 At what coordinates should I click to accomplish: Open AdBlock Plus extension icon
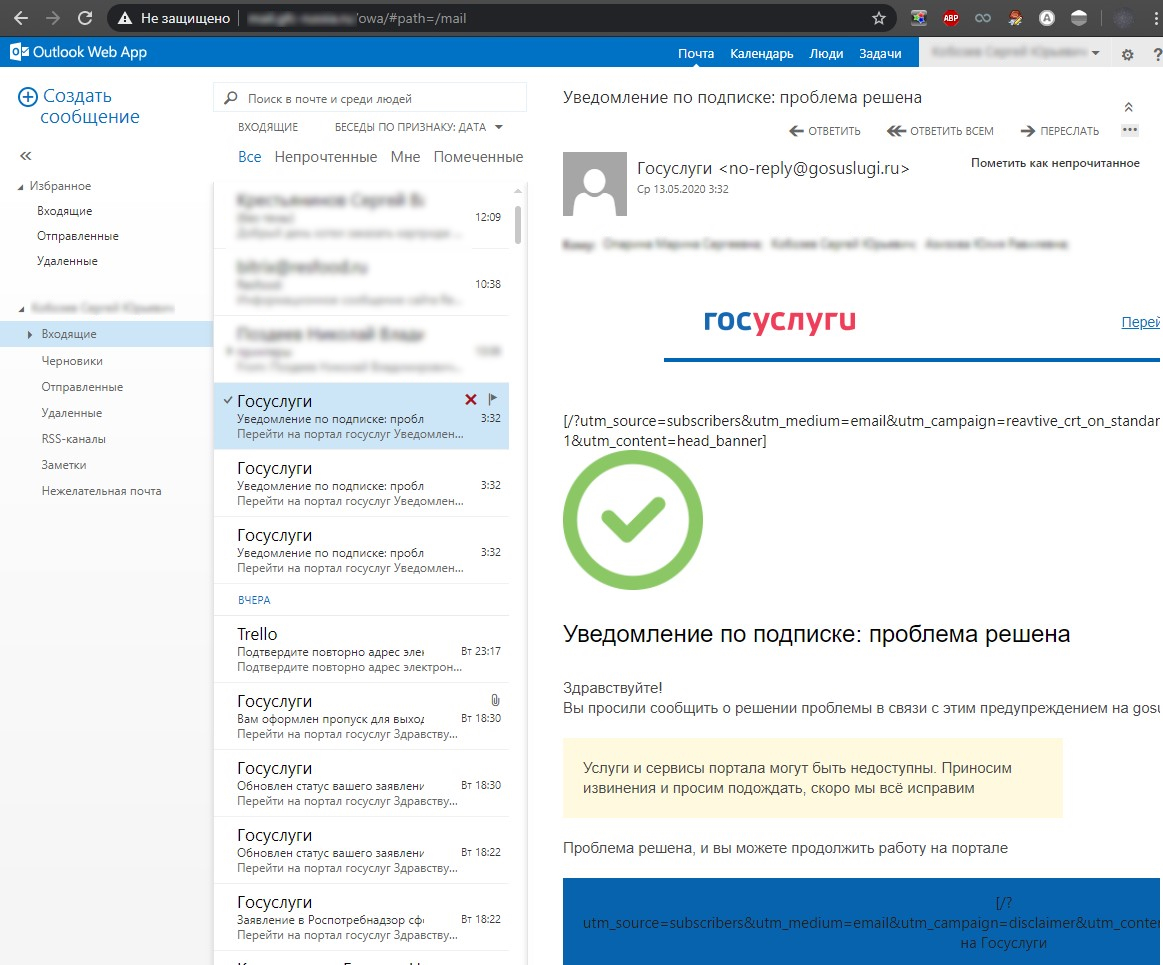[x=951, y=19]
